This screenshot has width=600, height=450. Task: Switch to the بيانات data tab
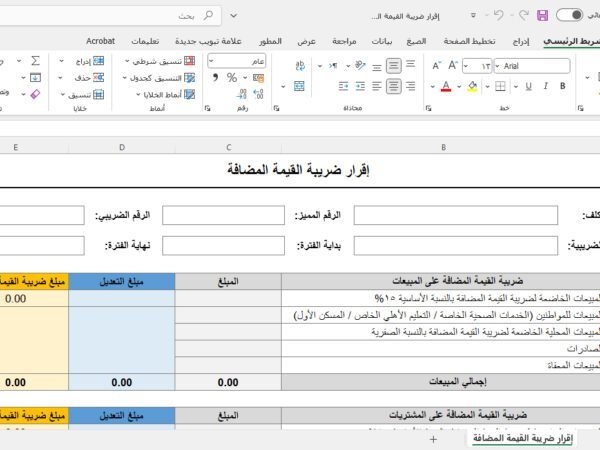click(x=382, y=41)
